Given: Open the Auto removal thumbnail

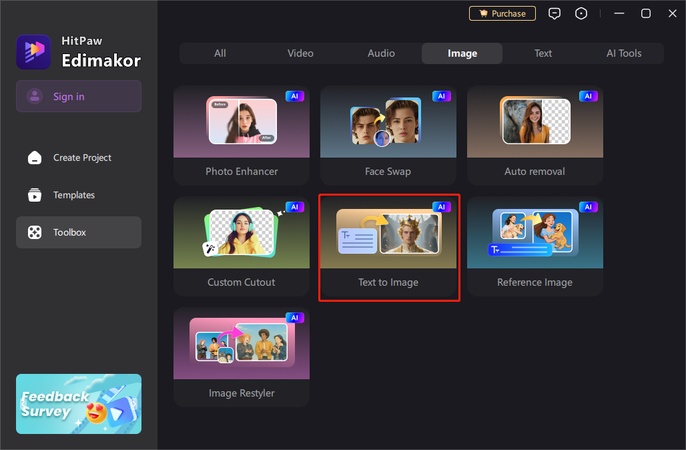Looking at the screenshot, I should click(x=535, y=122).
